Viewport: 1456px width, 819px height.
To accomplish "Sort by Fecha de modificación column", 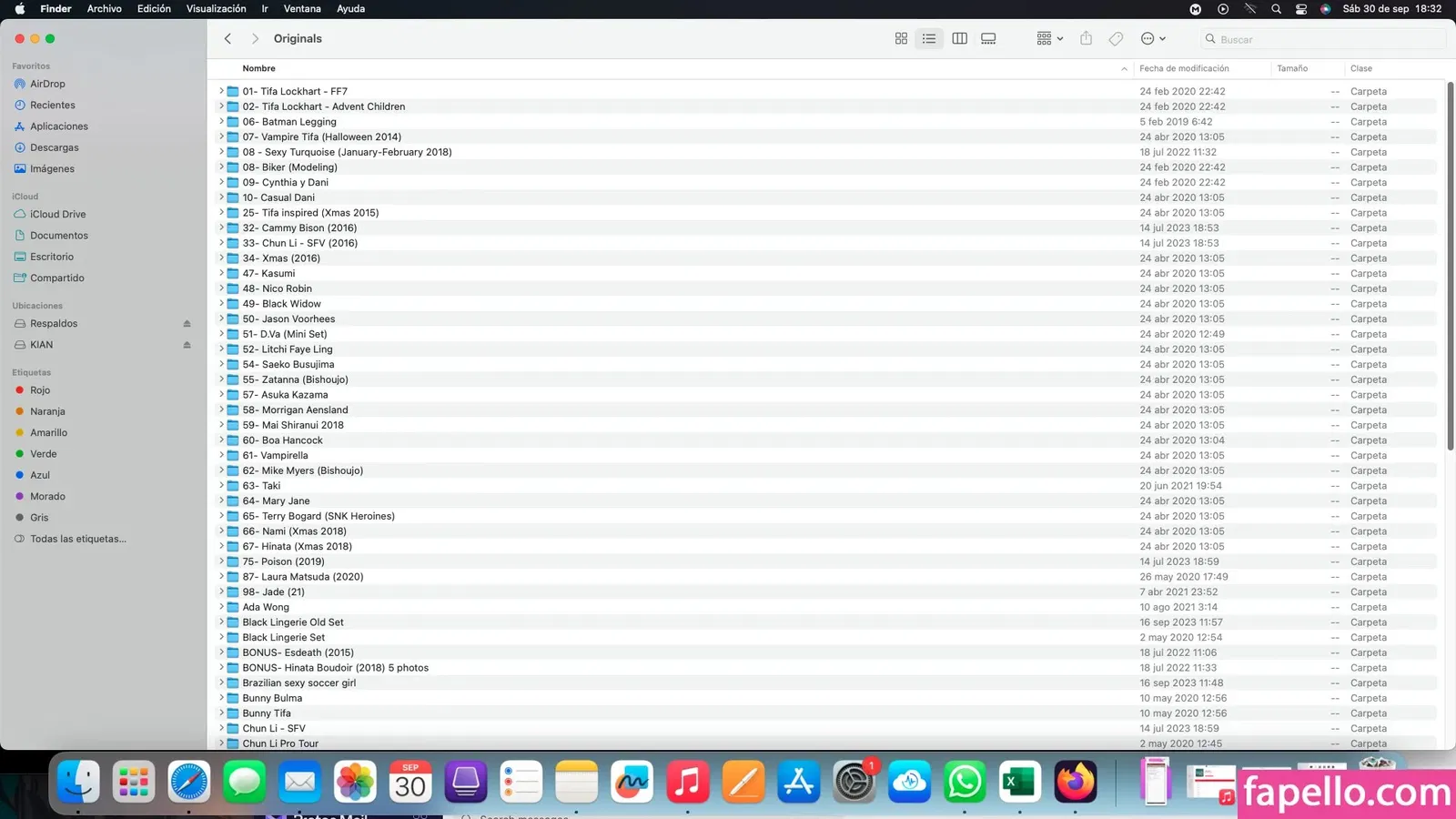I will coord(1184,69).
